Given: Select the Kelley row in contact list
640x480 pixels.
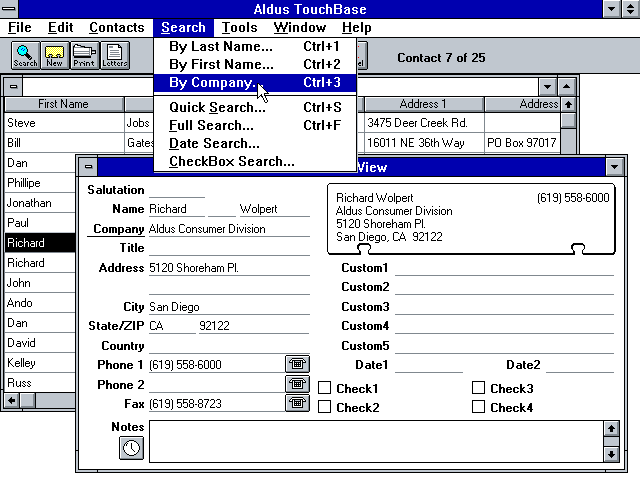Looking at the screenshot, I should (40, 363).
